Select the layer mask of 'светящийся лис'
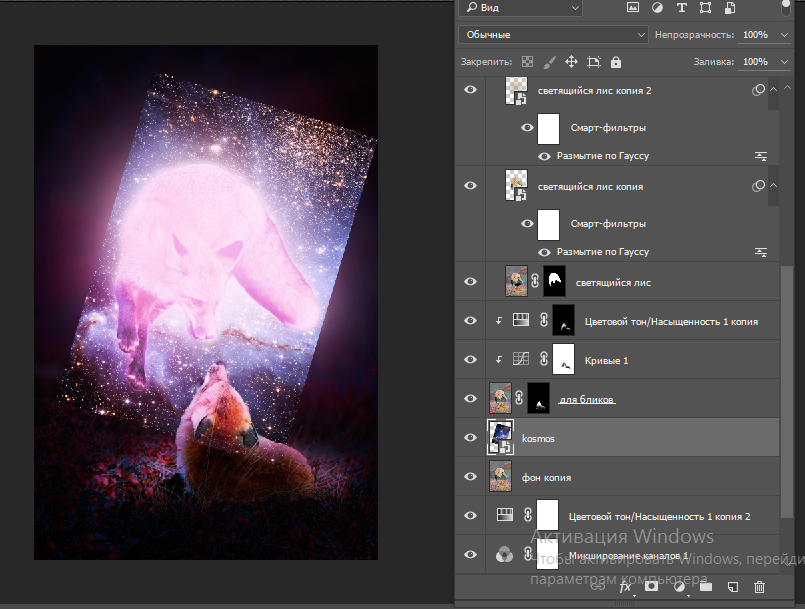 tap(554, 281)
